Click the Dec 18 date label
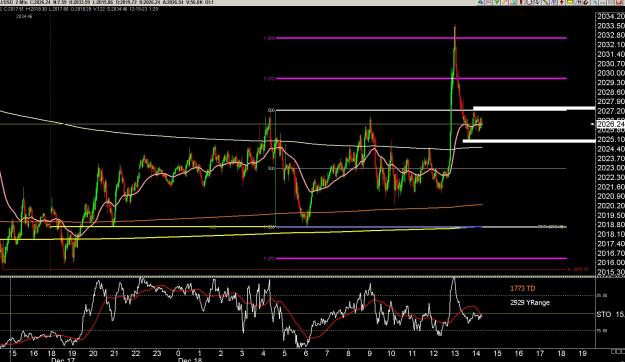 coord(190,359)
